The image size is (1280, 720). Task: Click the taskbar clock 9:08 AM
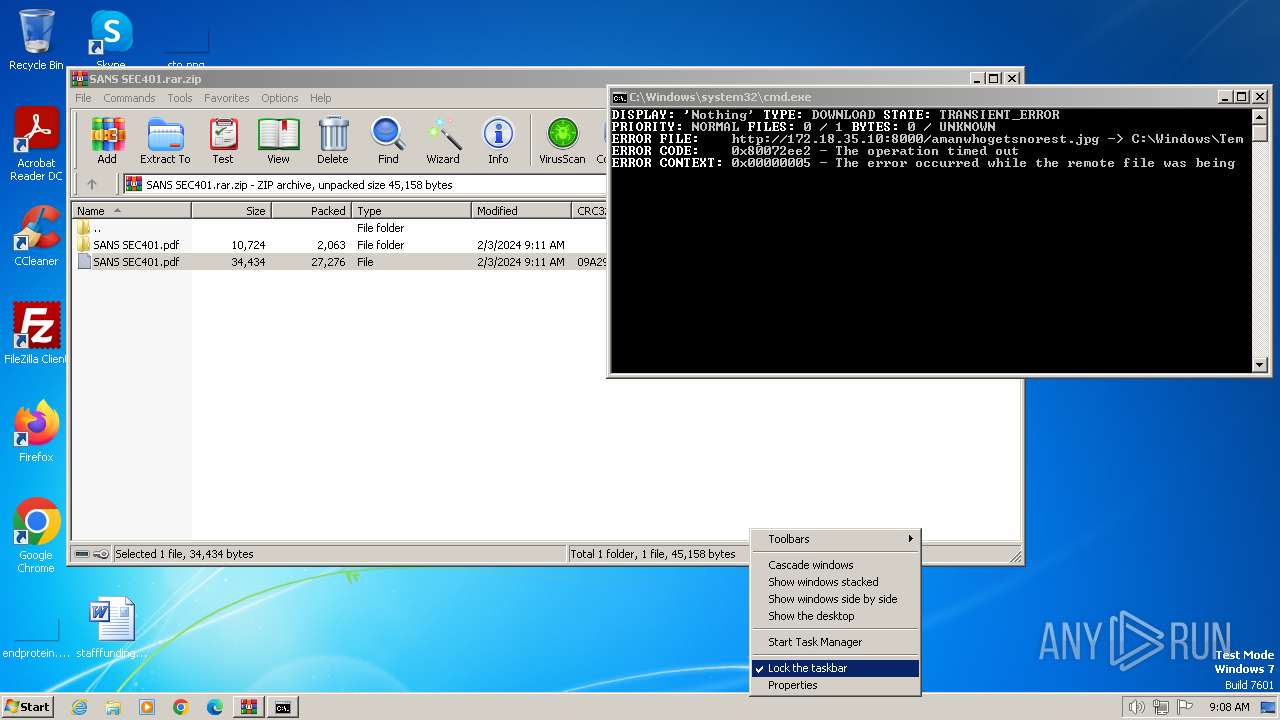(x=1229, y=707)
